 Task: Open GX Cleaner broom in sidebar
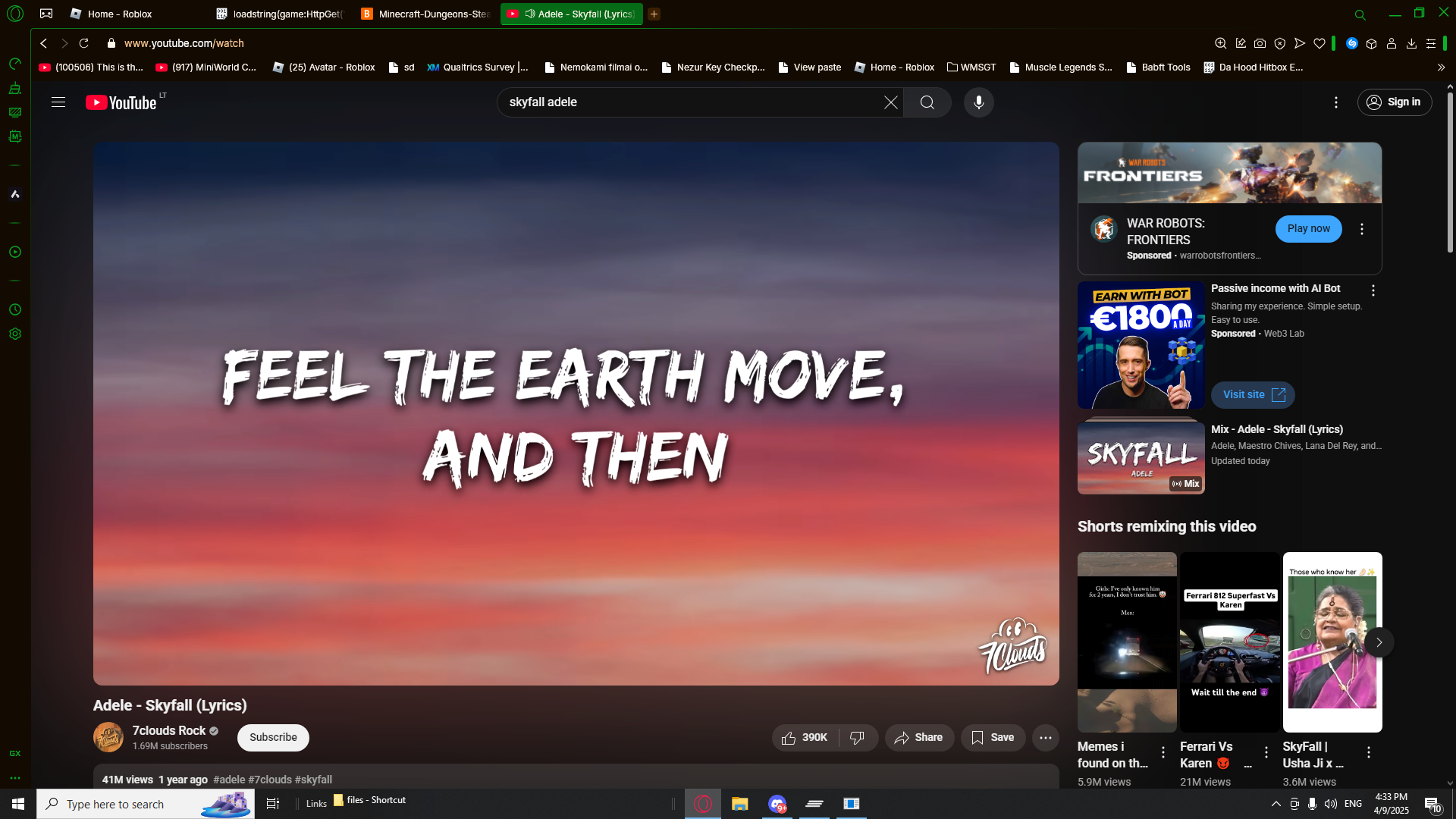point(15,89)
